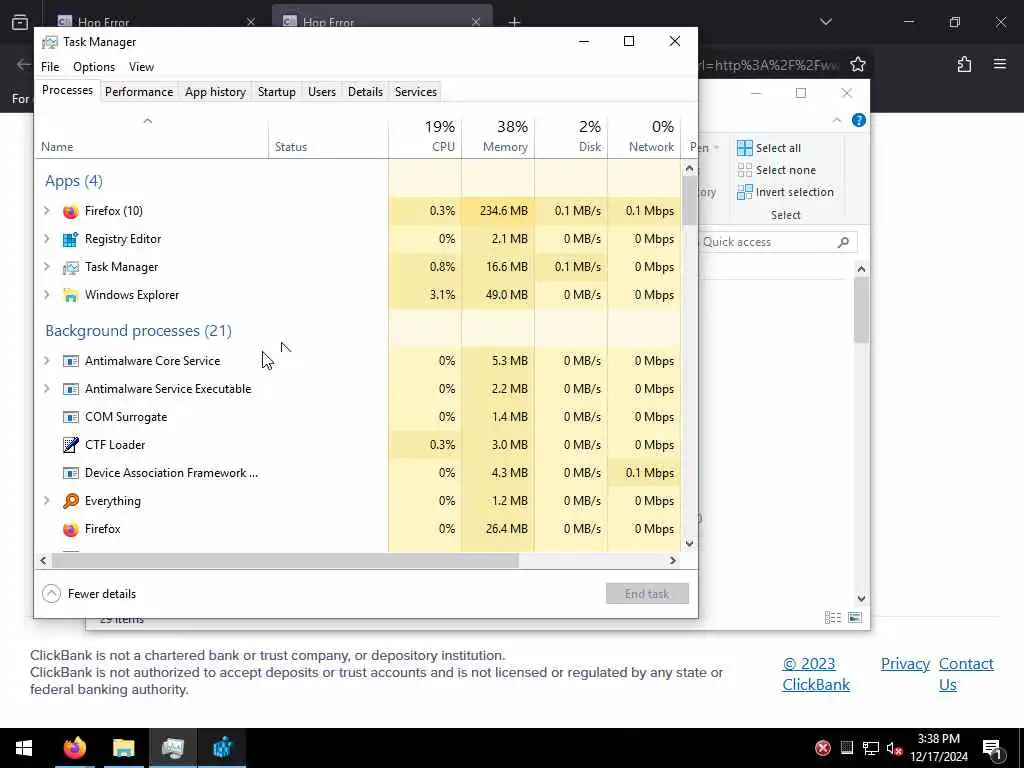
Task: Switch to the Startup tab
Action: [276, 92]
